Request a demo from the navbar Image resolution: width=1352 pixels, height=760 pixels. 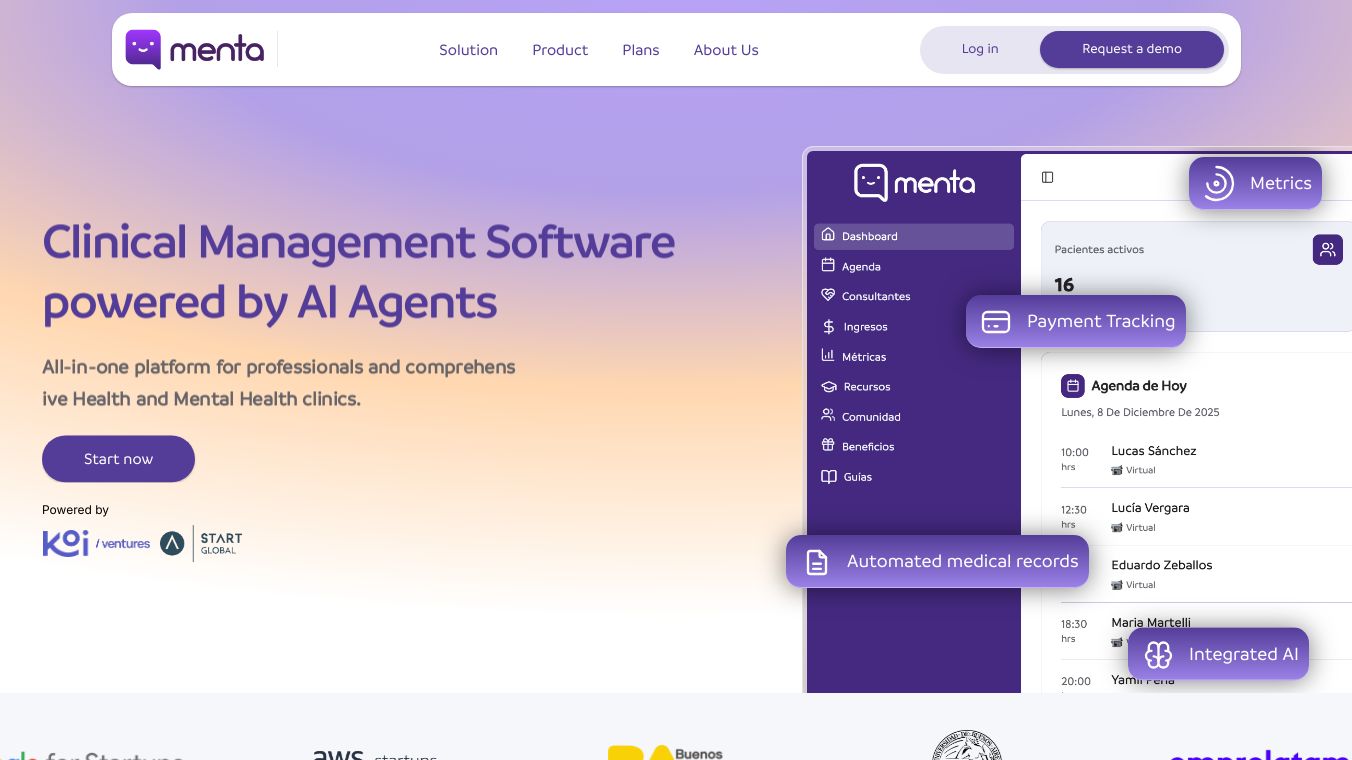coord(1132,49)
